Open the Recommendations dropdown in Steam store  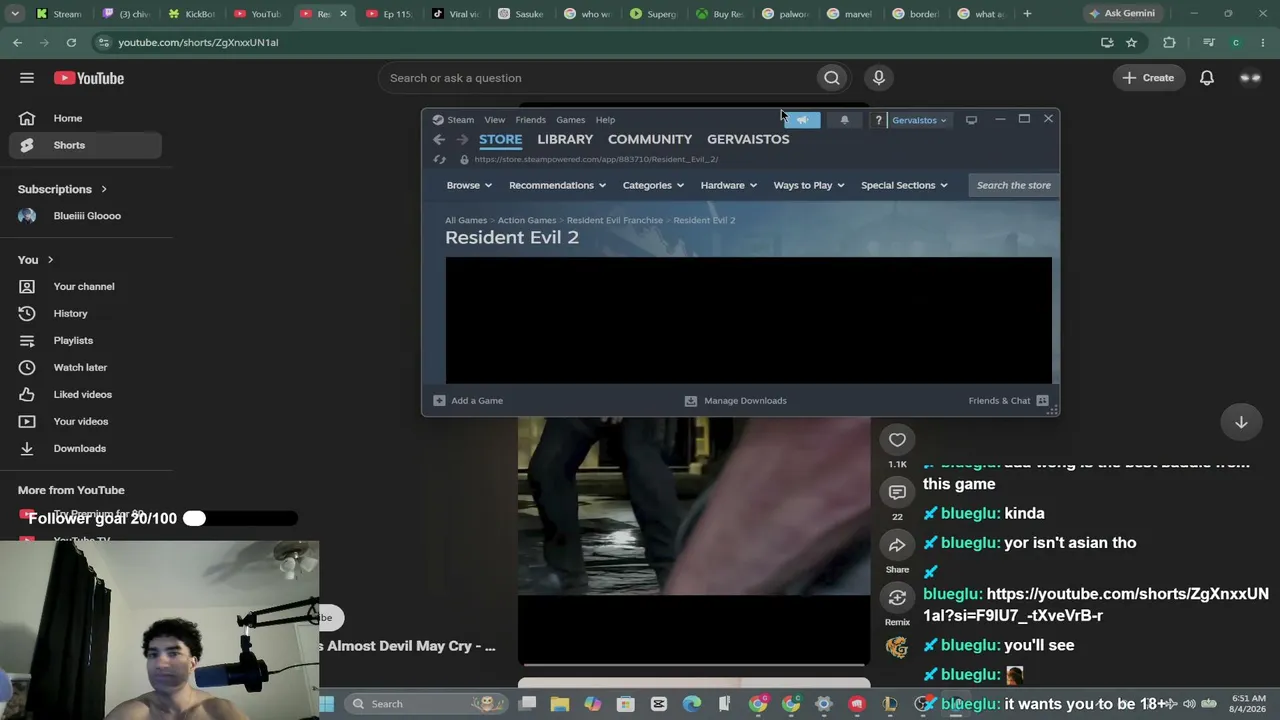tap(557, 185)
